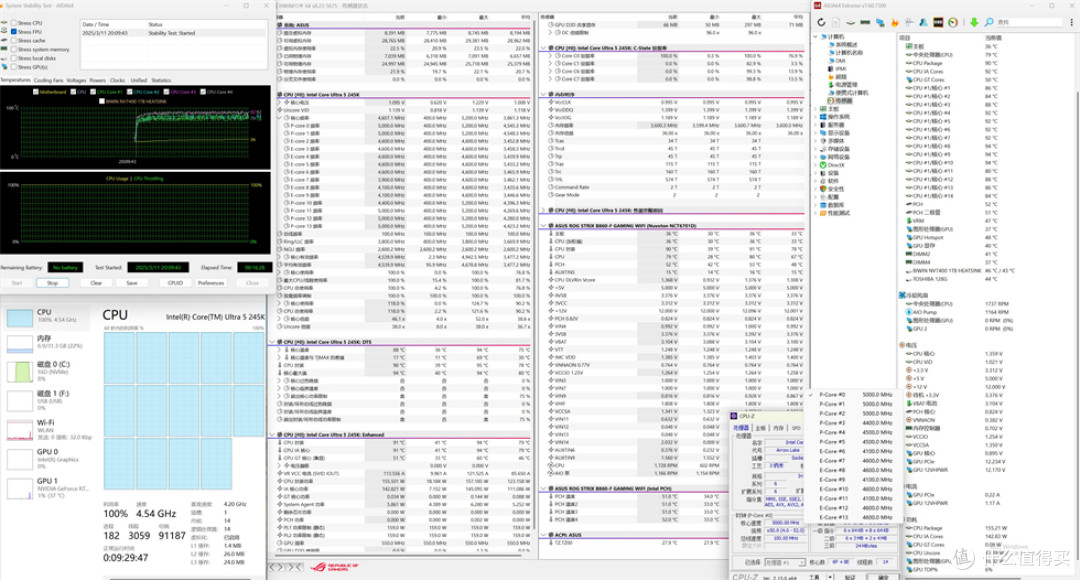Enable the Stress GPU(s) checkbox
This screenshot has height=580, width=1080.
(x=14, y=68)
